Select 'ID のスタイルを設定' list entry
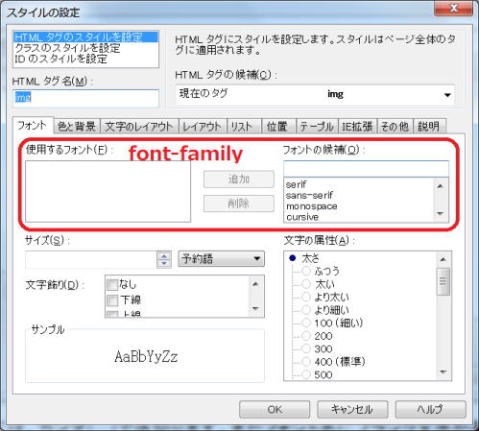This screenshot has height=431, width=479. coord(86,59)
